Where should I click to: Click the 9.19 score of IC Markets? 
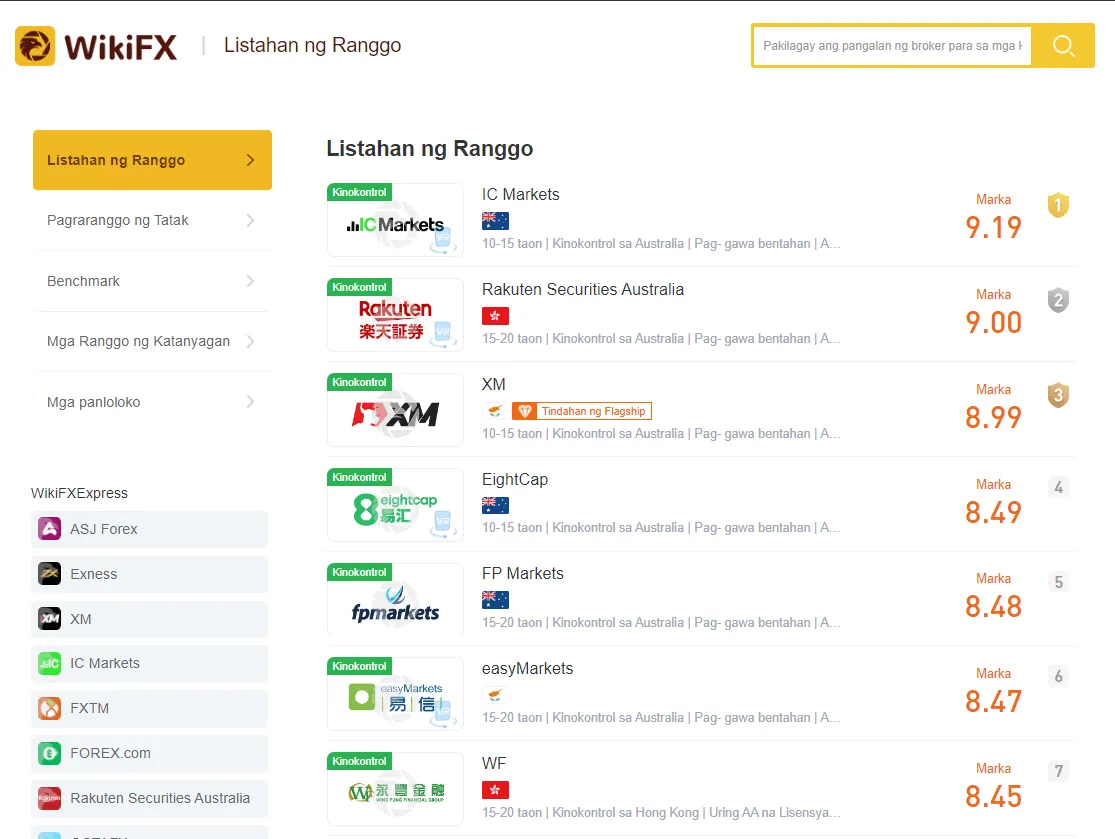pos(993,228)
